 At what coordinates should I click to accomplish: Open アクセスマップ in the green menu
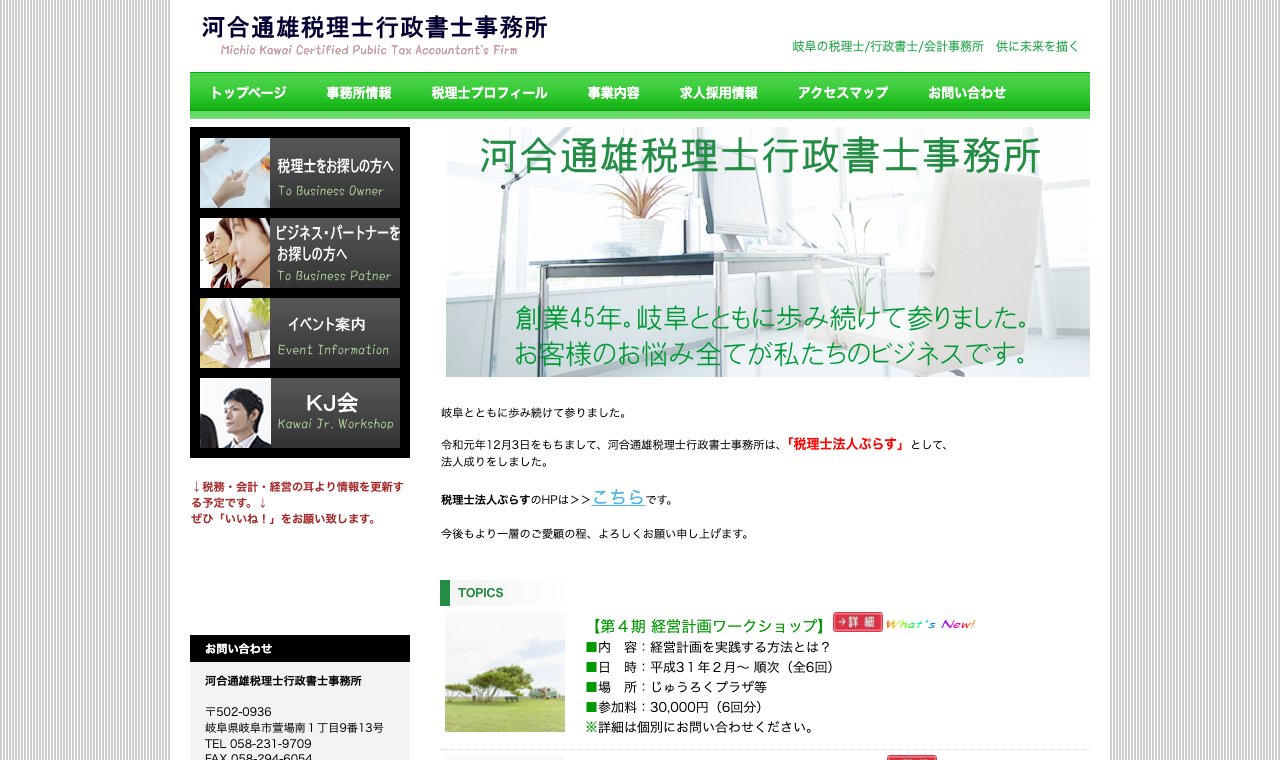[843, 93]
